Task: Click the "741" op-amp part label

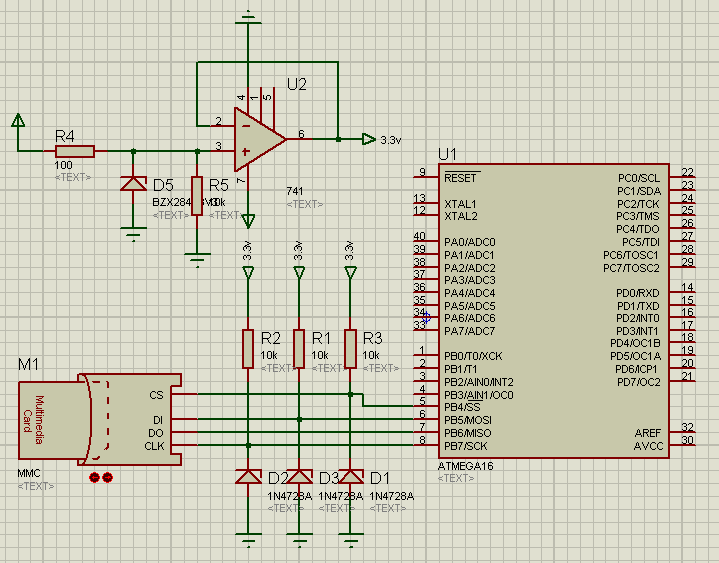Action: coord(295,191)
